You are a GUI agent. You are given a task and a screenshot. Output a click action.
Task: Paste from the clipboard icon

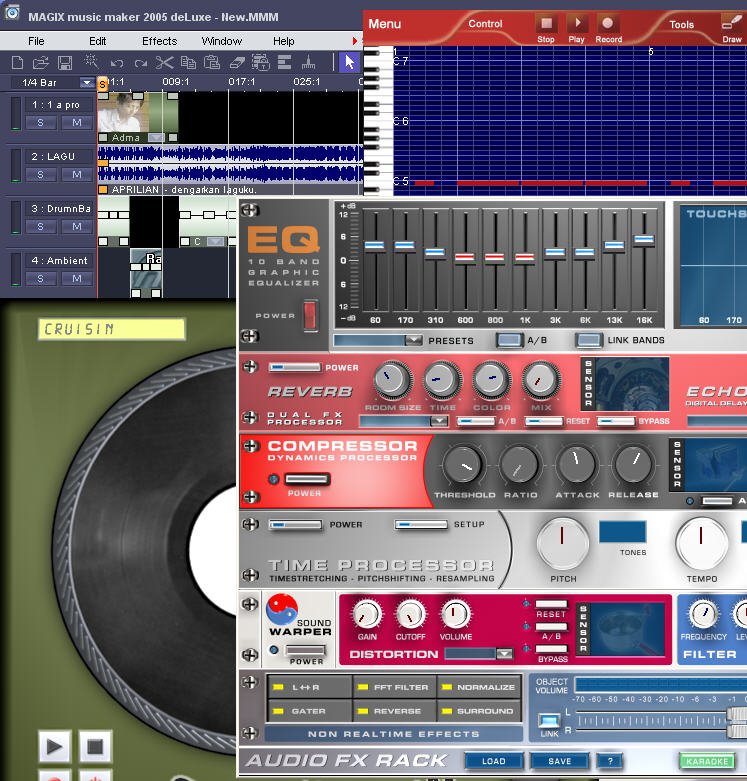click(x=212, y=62)
